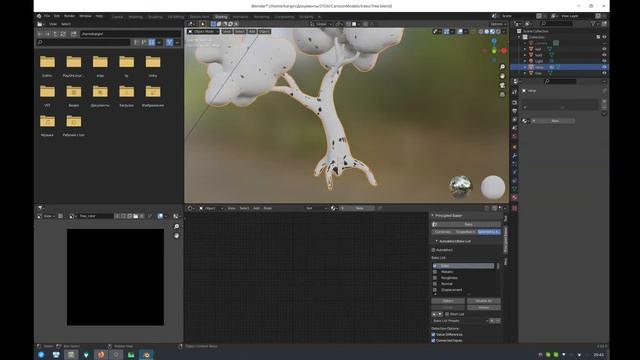Toggle the viewport camera view icon
Image resolution: width=640 pixels, height=360 pixels.
point(502,85)
